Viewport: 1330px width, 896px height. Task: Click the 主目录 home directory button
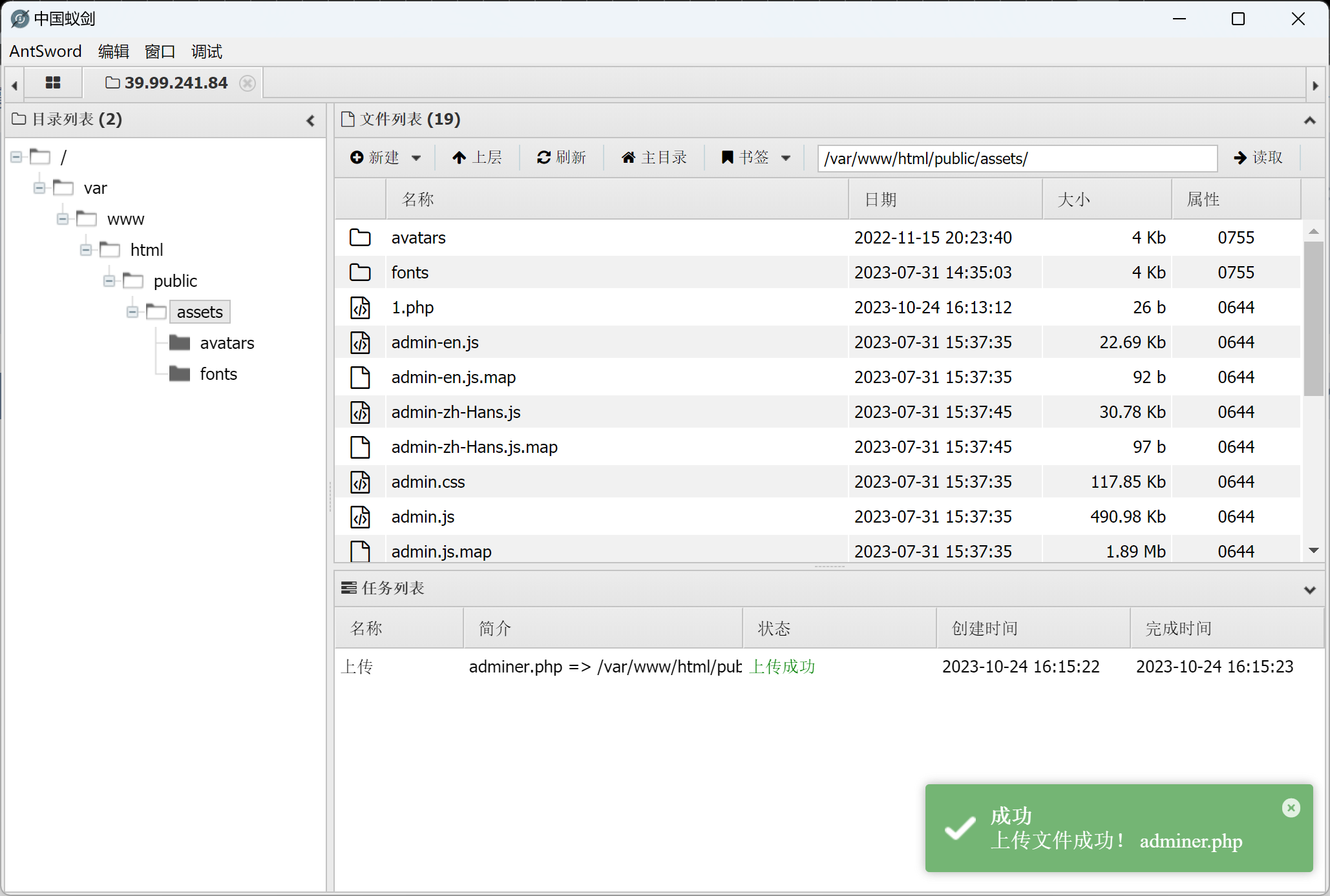pyautogui.click(x=654, y=158)
